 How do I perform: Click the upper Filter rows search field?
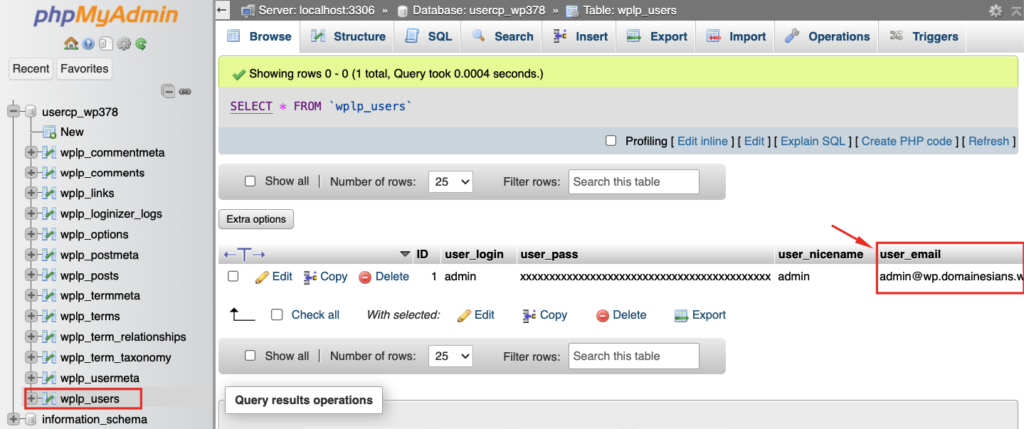(x=633, y=182)
